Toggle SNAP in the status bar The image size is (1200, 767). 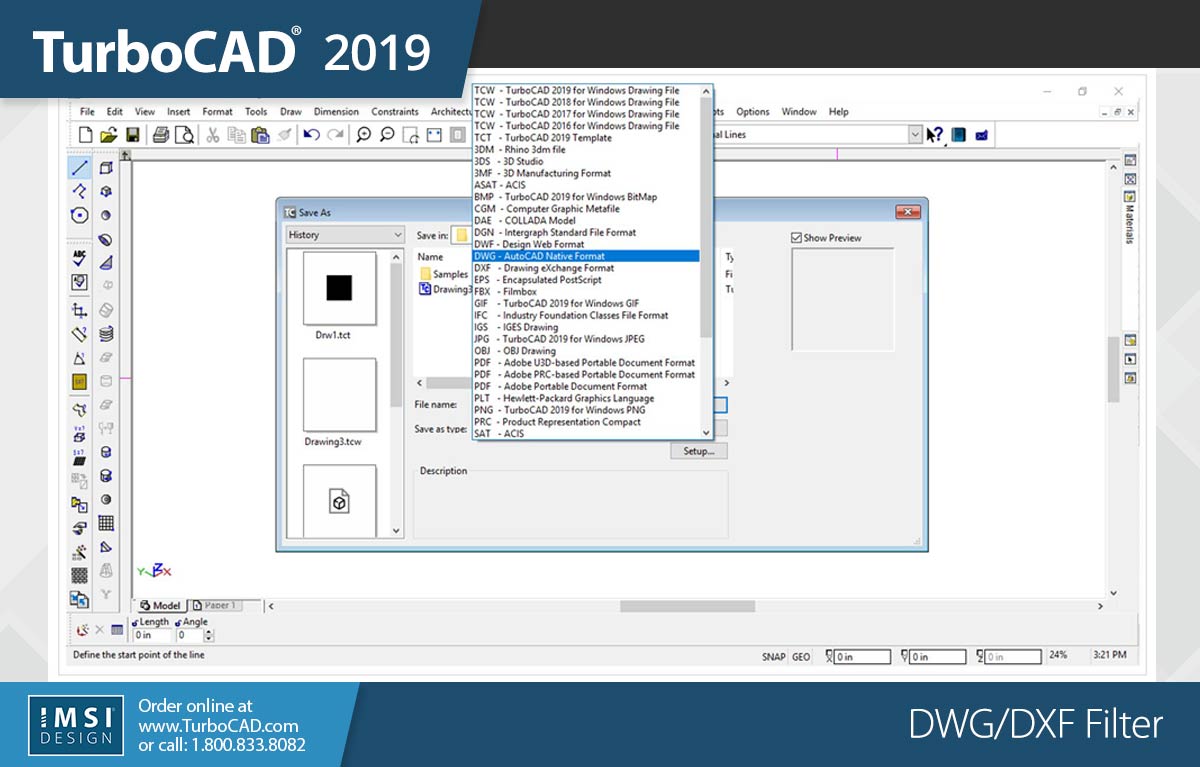774,657
